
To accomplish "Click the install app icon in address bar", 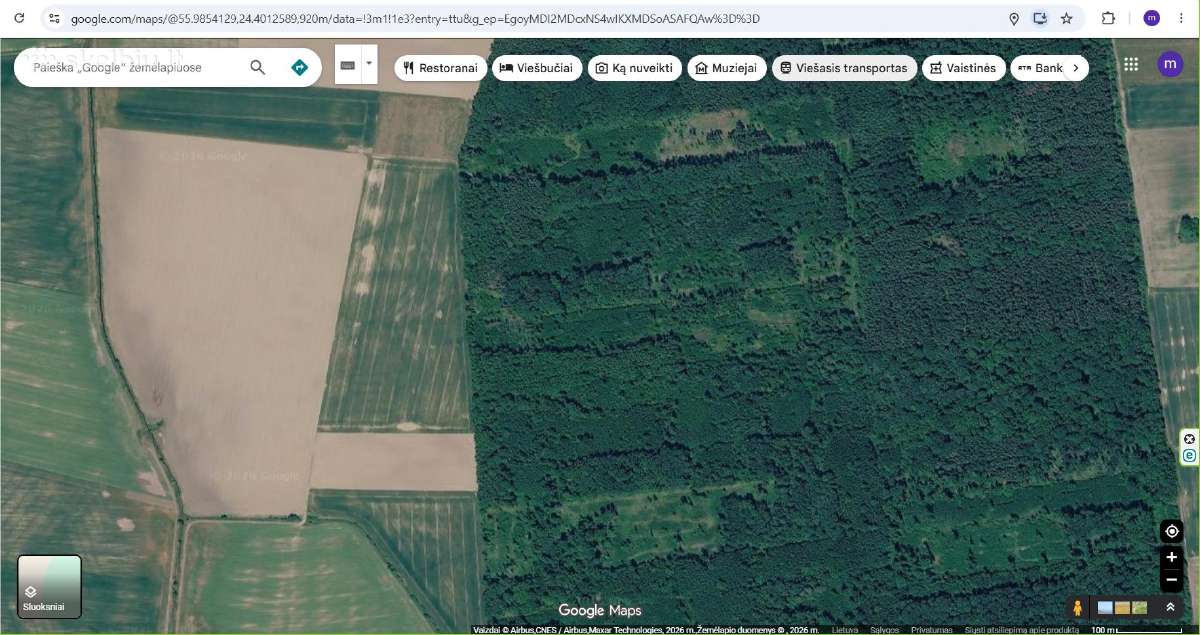I will 1040,18.
